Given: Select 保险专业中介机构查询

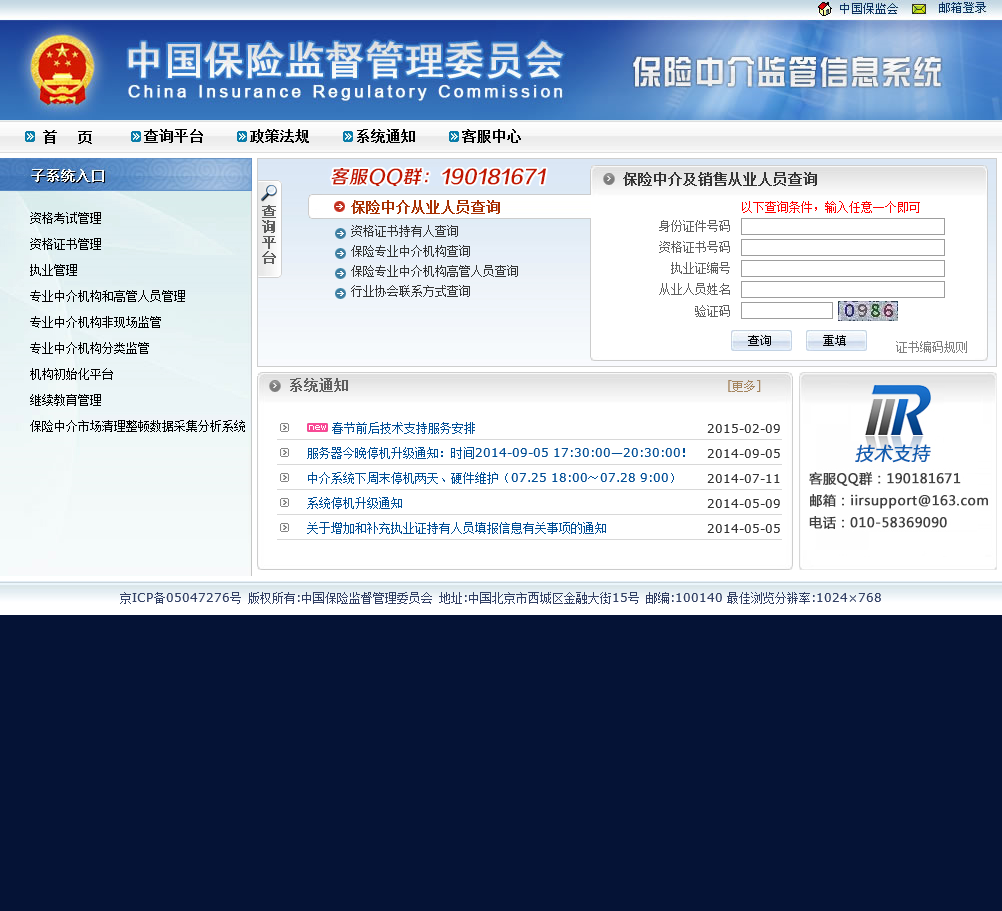Looking at the screenshot, I should [410, 251].
